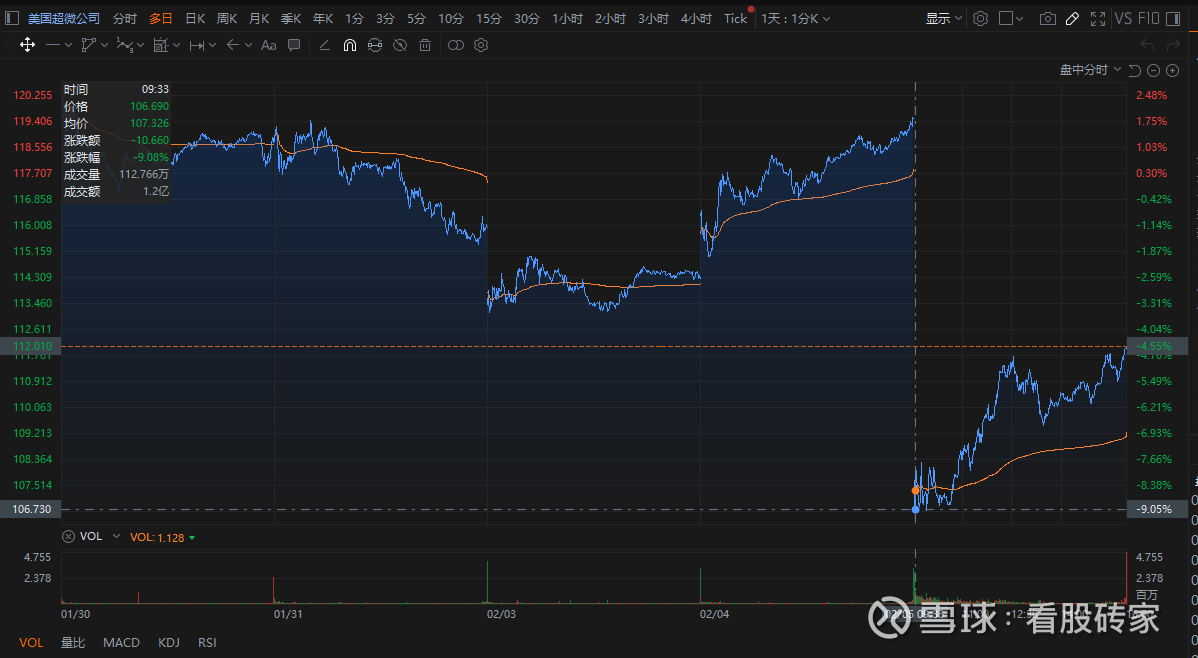Toggle the right sidebar panel icon
This screenshot has height=658, width=1198.
(x=1173, y=18)
